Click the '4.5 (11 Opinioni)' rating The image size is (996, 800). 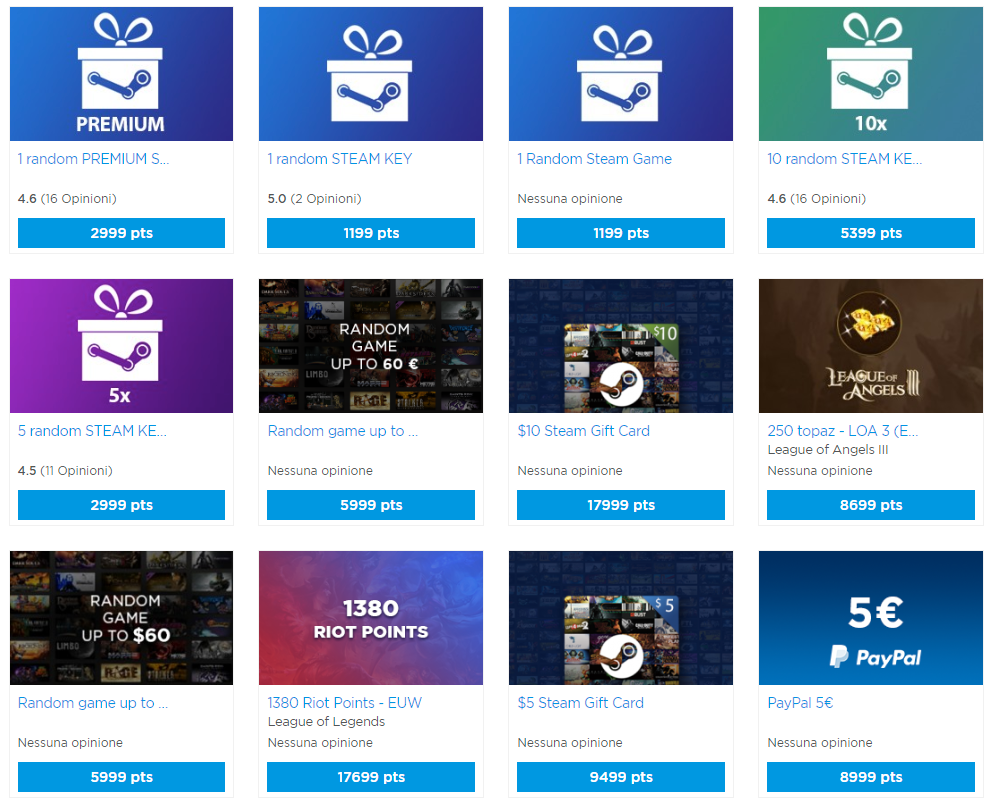tap(65, 471)
